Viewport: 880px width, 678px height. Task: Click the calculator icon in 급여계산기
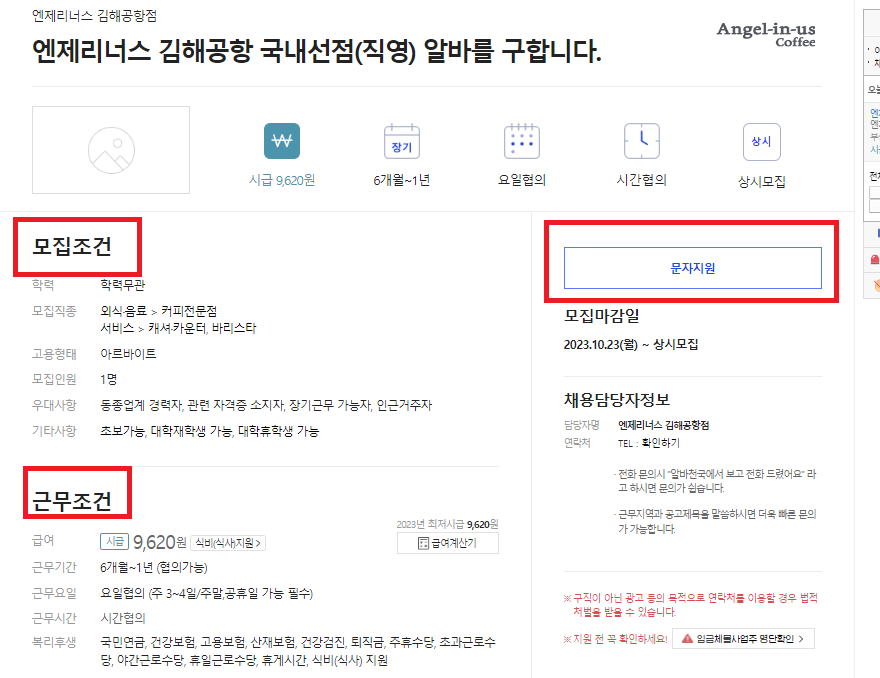click(424, 543)
